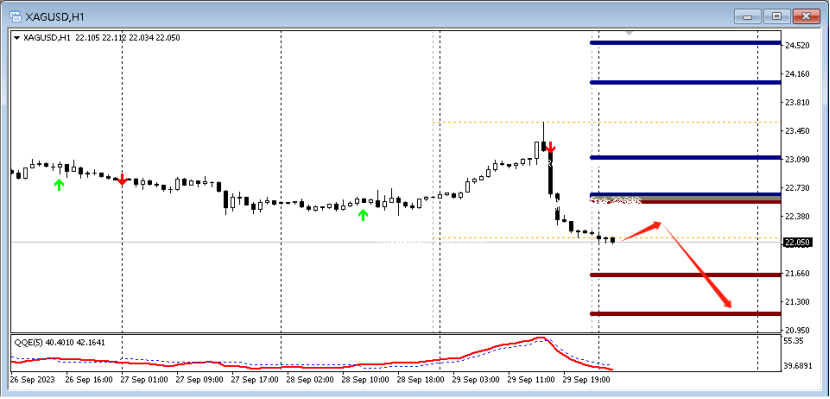Restore the XAGUSD,H1 chart window size

(x=777, y=16)
